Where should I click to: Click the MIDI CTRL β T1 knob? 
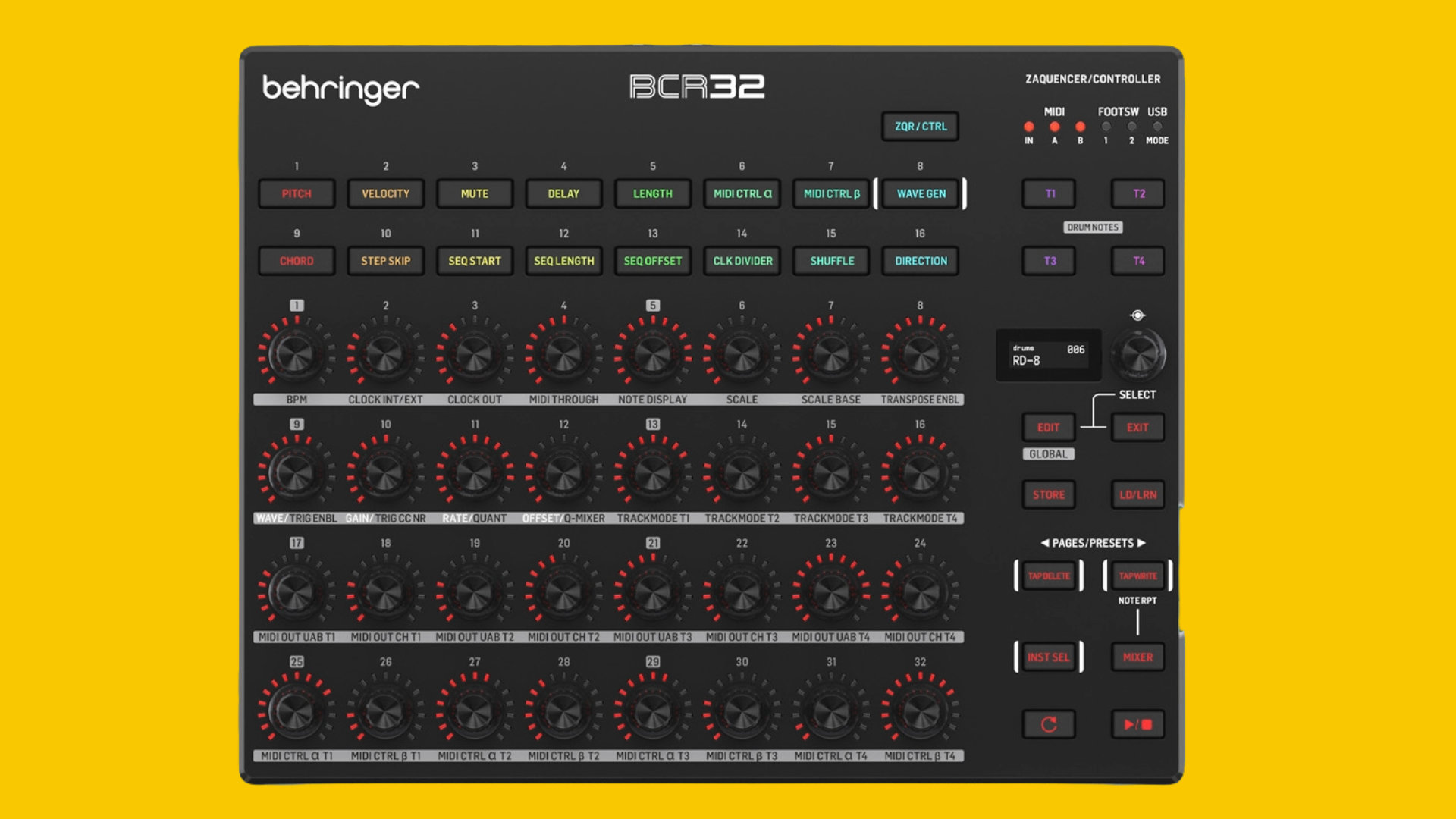pos(385,711)
